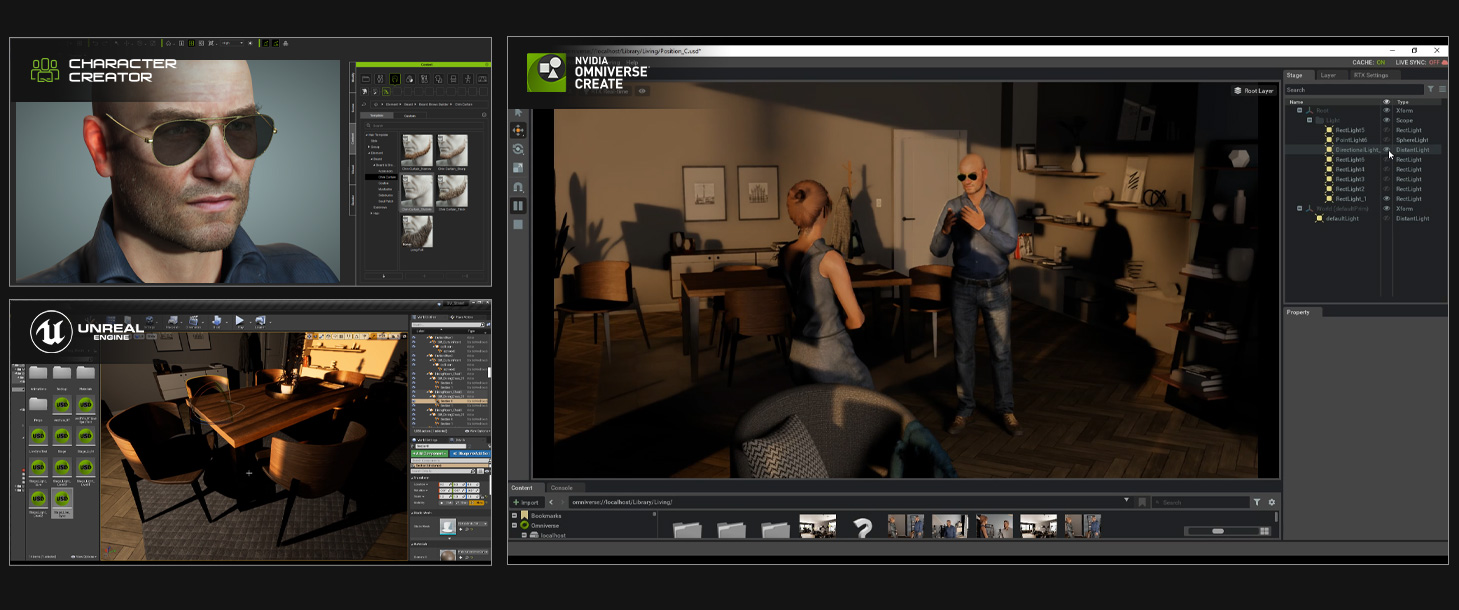The height and width of the screenshot is (610, 1459).
Task: Click the content browser settings gear
Action: coord(1270,502)
